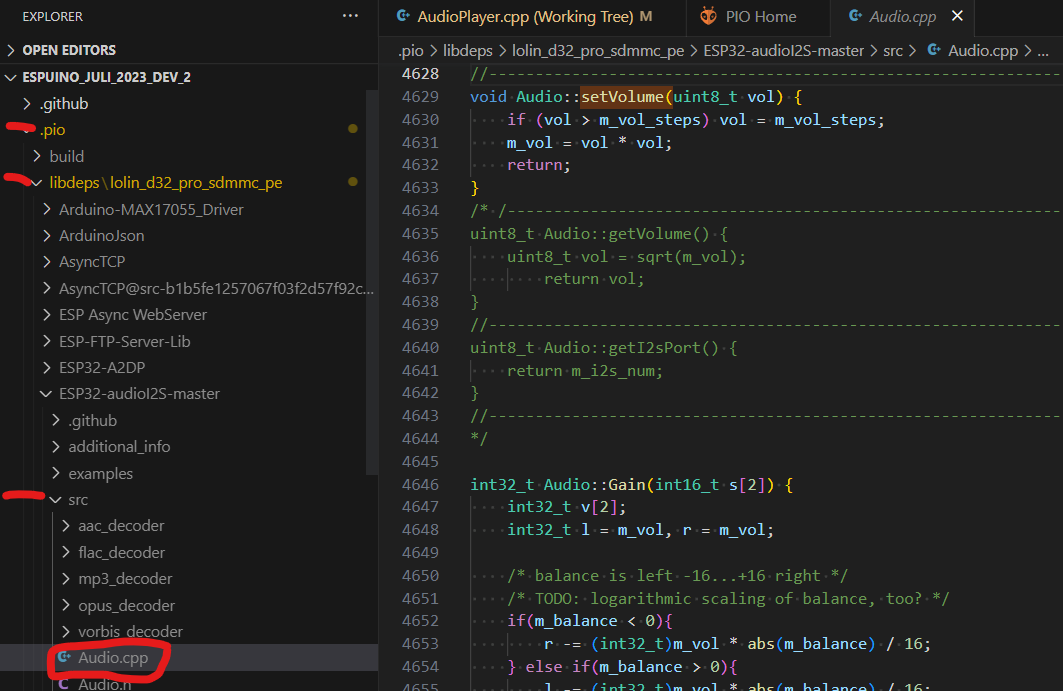Screen dimensions: 1063x691
Task: Click the src breadcrumb segment
Action: [893, 50]
